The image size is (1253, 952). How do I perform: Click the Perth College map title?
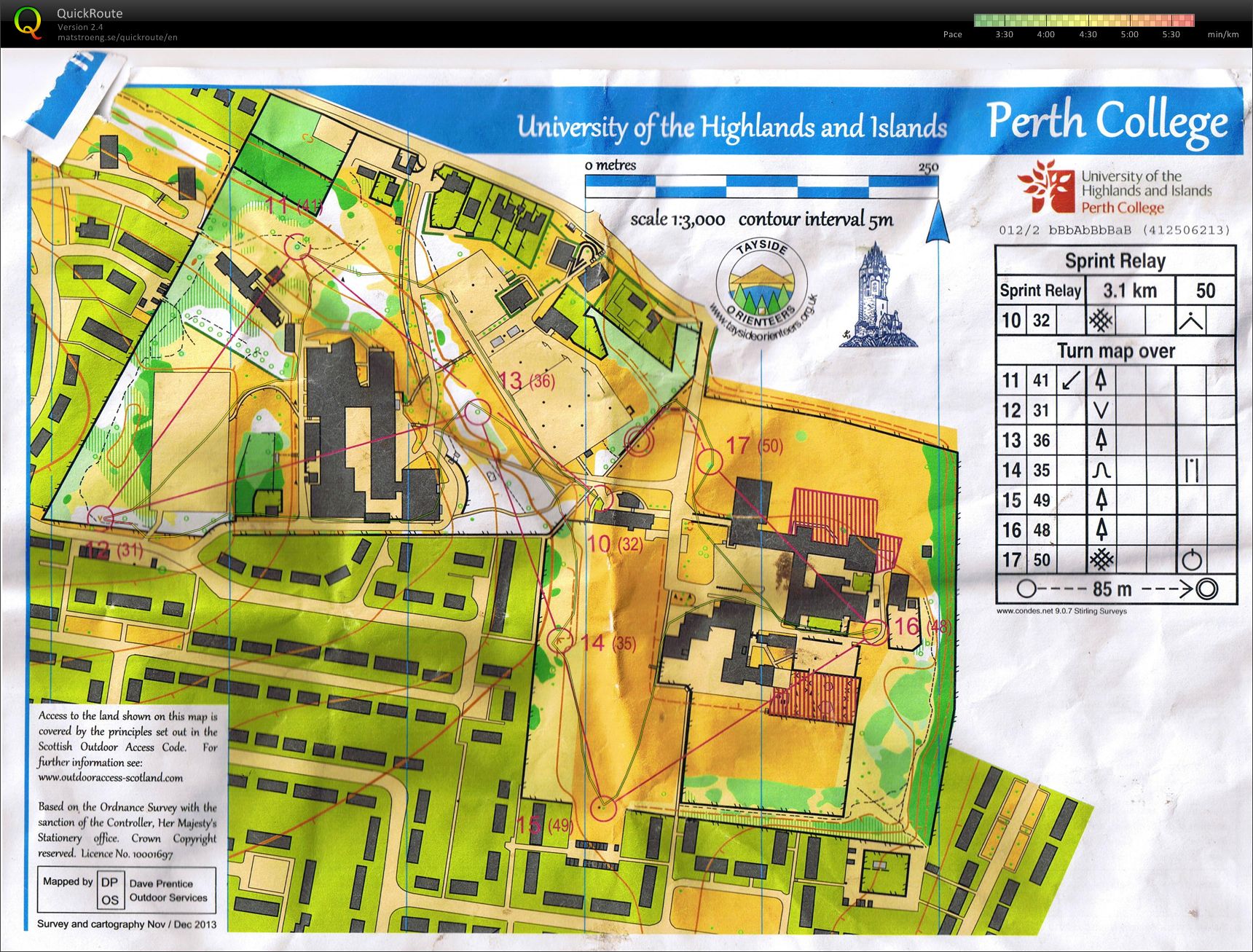point(1108,121)
